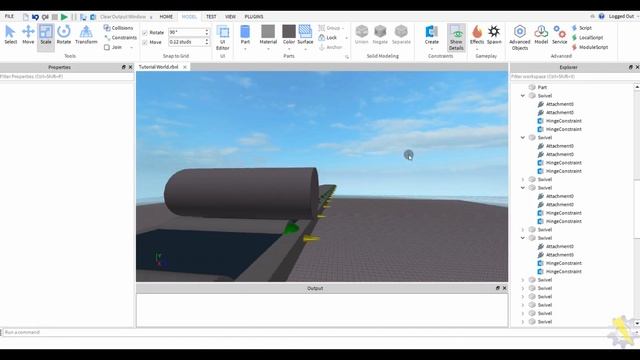The height and width of the screenshot is (360, 640).
Task: Activate the Move tool
Action: point(28,35)
